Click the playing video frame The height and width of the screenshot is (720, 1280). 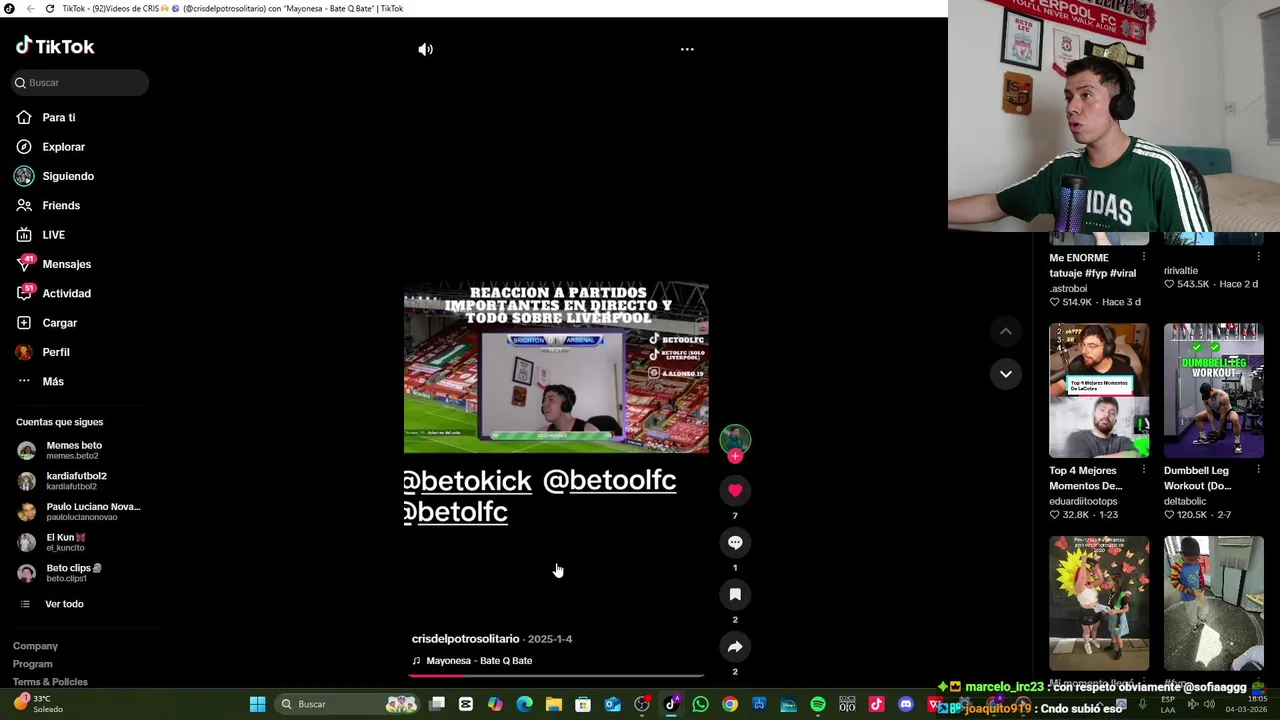click(556, 368)
